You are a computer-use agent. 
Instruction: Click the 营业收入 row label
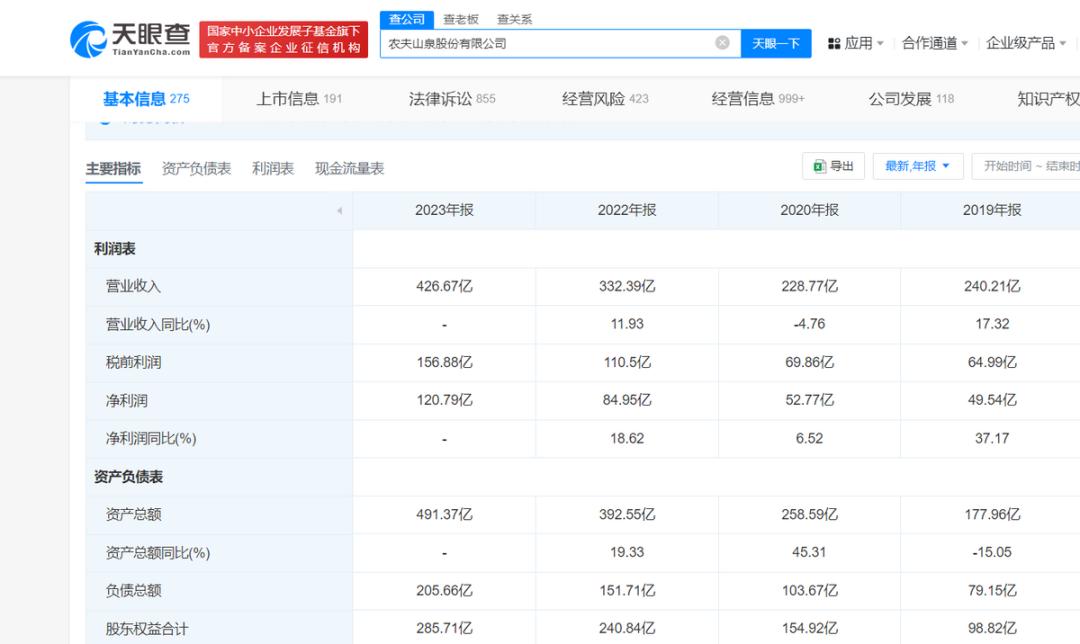(x=134, y=287)
